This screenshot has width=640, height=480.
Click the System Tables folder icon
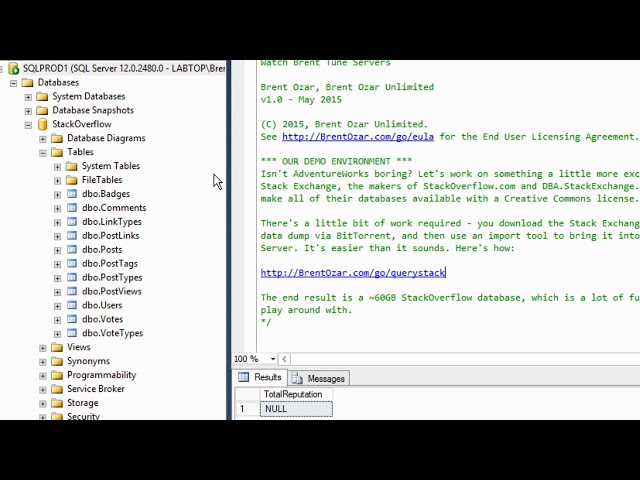(72, 166)
